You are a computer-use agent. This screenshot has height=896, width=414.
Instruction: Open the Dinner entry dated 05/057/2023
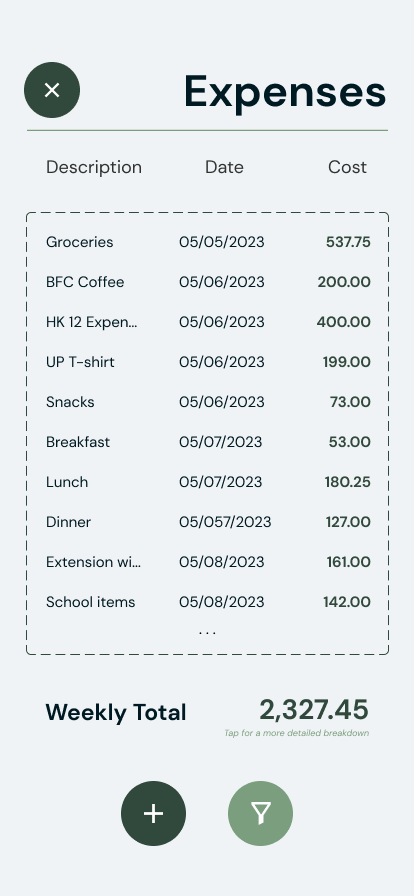pos(208,522)
